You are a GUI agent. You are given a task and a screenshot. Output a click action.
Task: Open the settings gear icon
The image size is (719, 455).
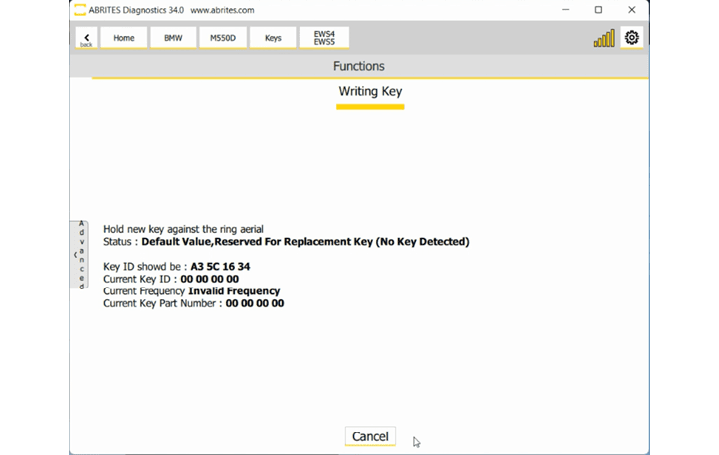click(x=632, y=38)
